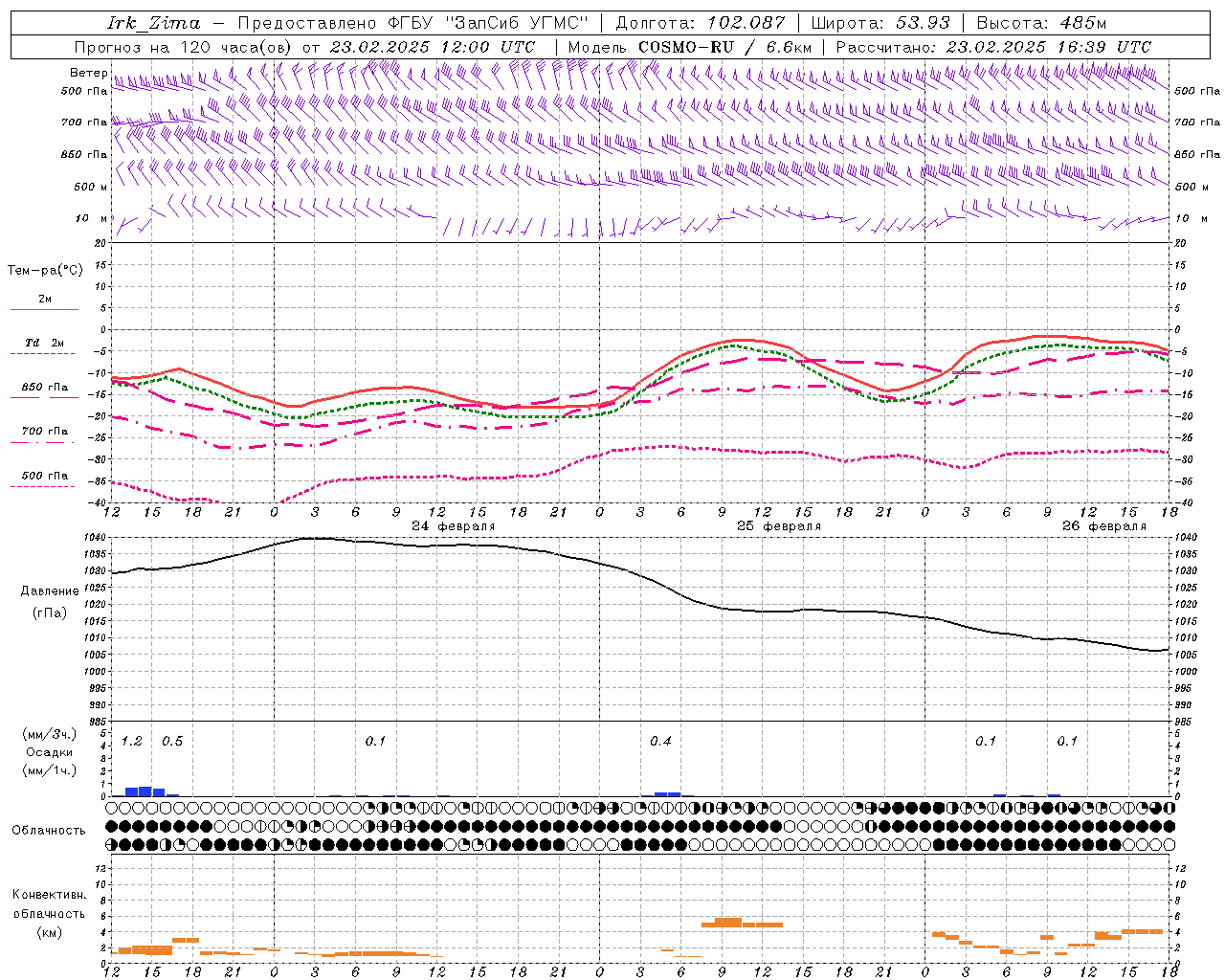Click the Облачность panel label
Image resolution: width=1225 pixels, height=980 pixels.
pos(49,830)
